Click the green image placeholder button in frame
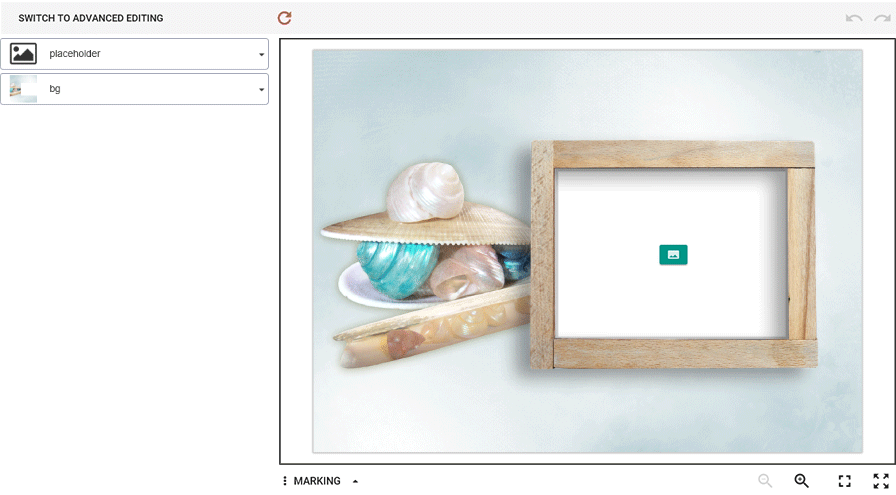This screenshot has width=896, height=495. pyautogui.click(x=673, y=255)
